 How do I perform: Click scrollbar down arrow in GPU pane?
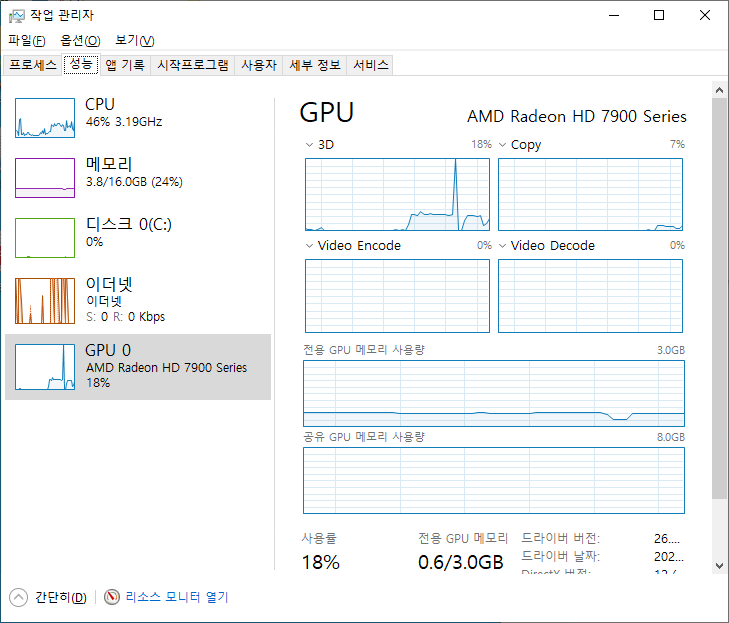click(x=719, y=565)
